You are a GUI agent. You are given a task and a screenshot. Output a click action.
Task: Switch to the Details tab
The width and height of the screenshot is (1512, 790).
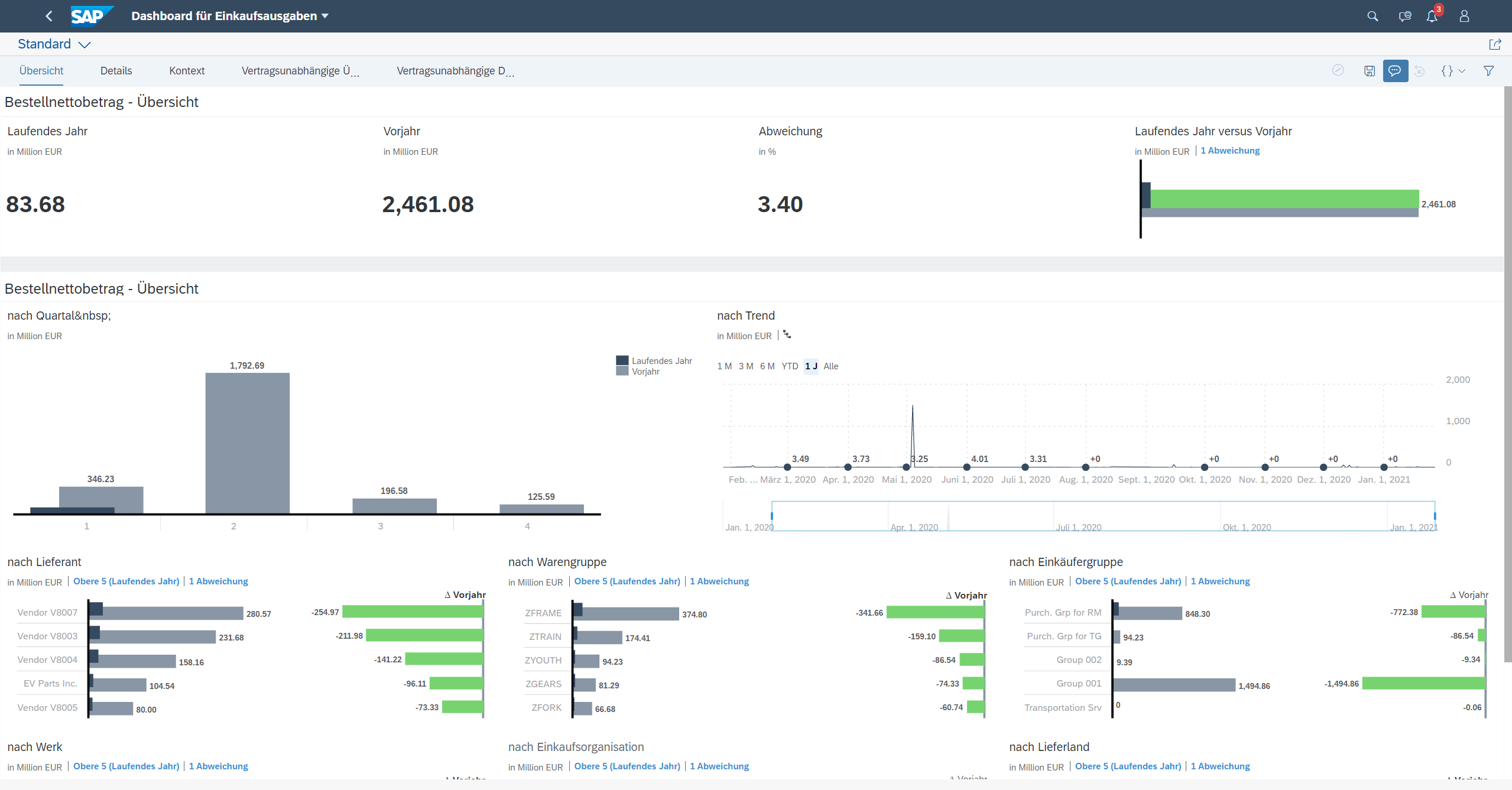116,71
